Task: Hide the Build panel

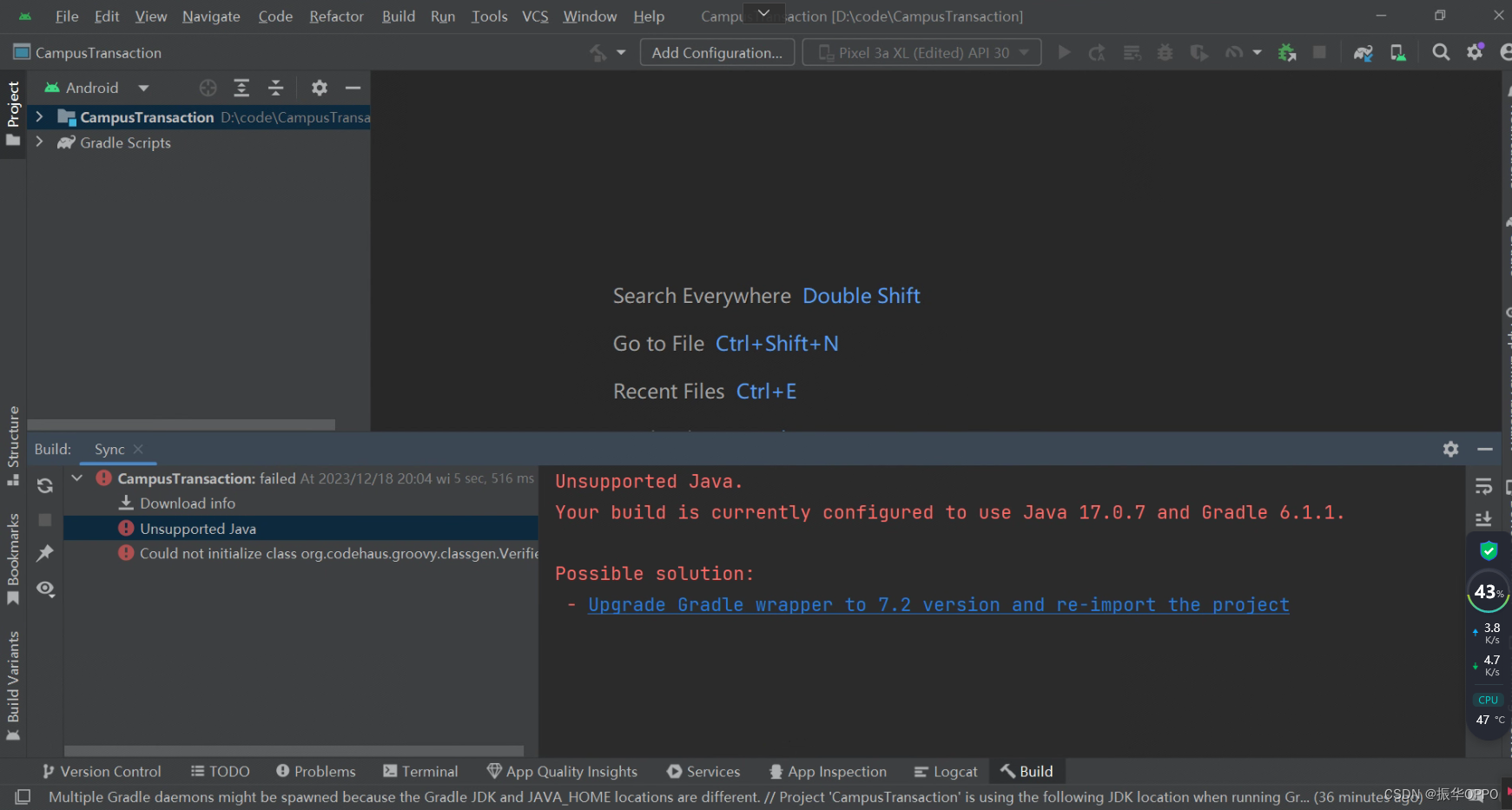Action: 1485,449
